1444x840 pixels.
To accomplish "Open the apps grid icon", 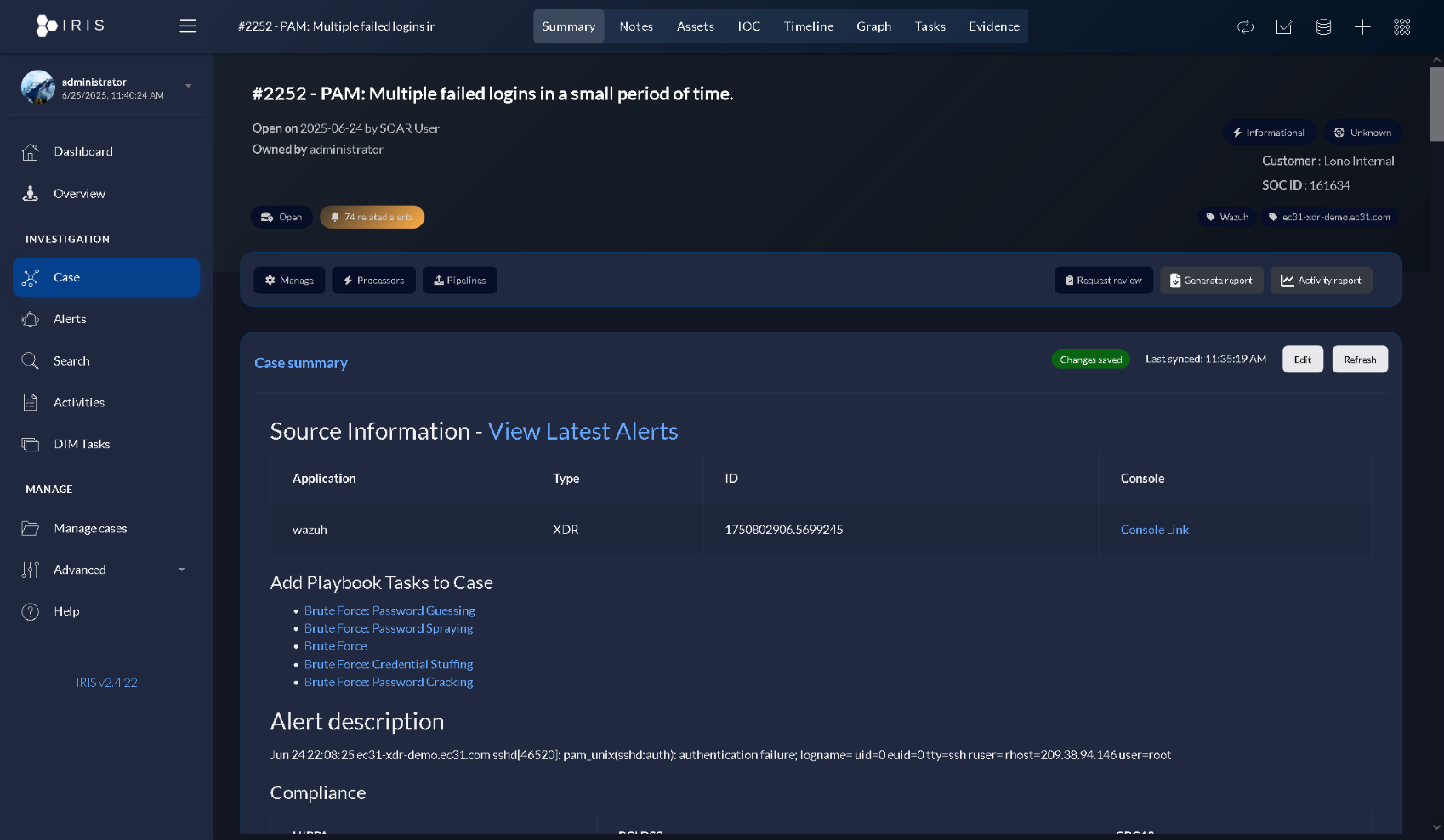I will (1402, 27).
